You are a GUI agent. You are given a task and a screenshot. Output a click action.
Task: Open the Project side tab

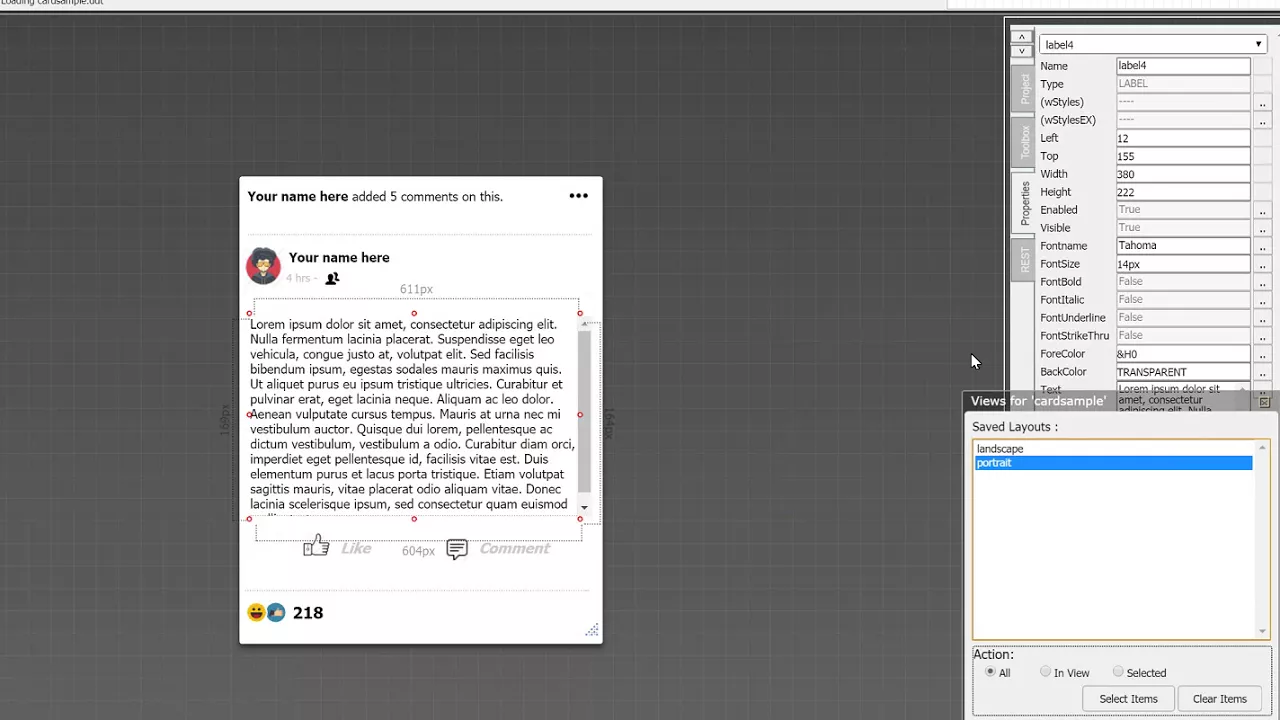point(1024,90)
